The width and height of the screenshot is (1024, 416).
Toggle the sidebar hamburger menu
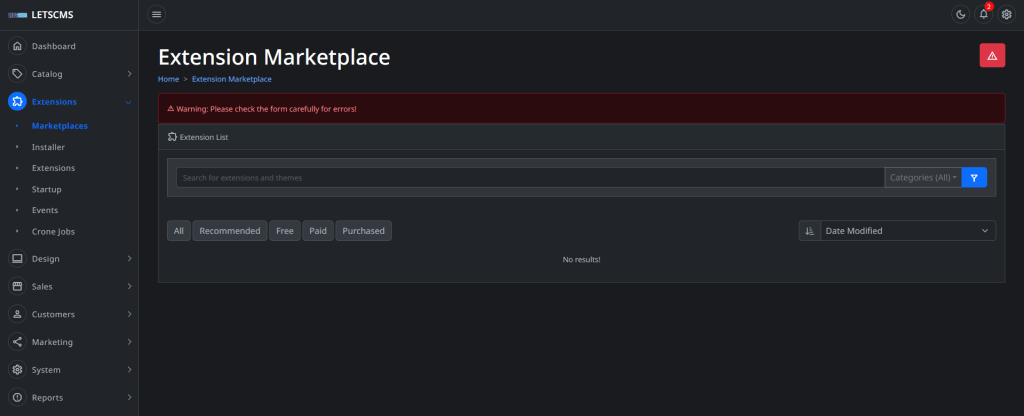pos(156,14)
